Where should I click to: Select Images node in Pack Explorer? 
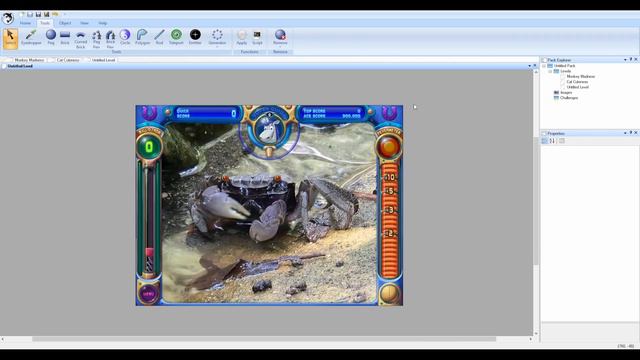click(x=566, y=93)
